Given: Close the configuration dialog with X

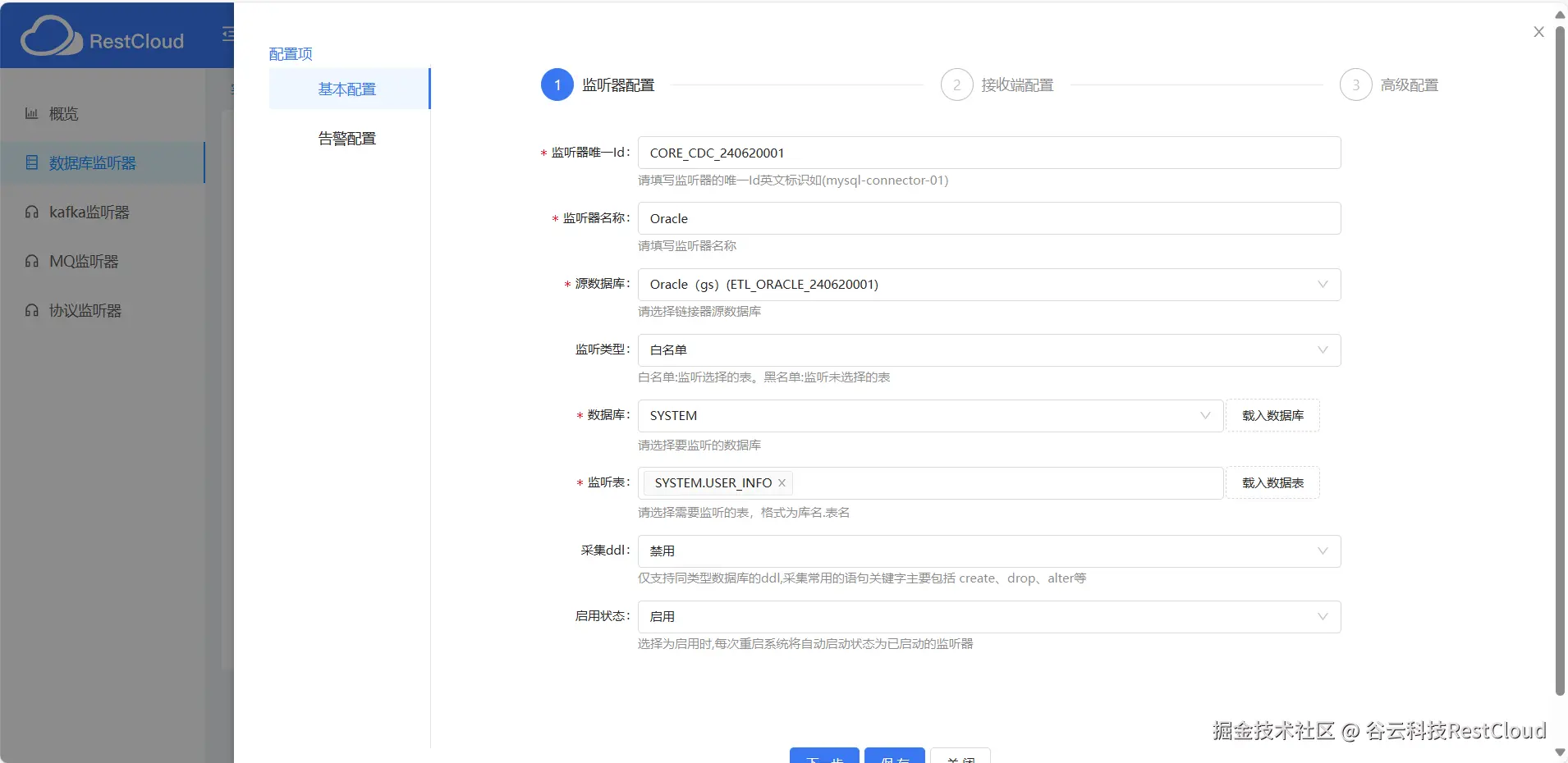Looking at the screenshot, I should point(1538,32).
